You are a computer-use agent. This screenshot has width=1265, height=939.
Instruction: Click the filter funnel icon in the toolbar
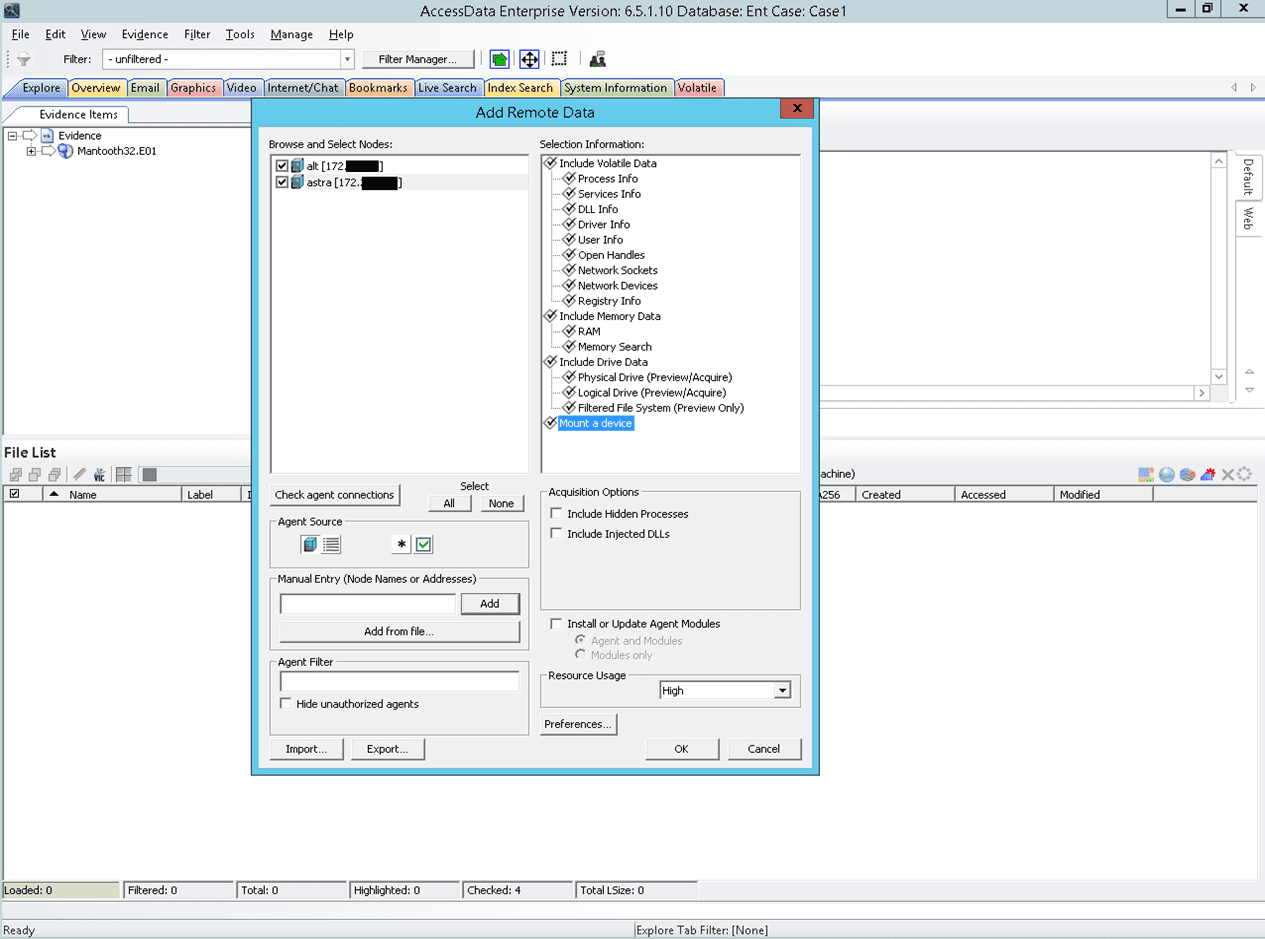point(24,60)
